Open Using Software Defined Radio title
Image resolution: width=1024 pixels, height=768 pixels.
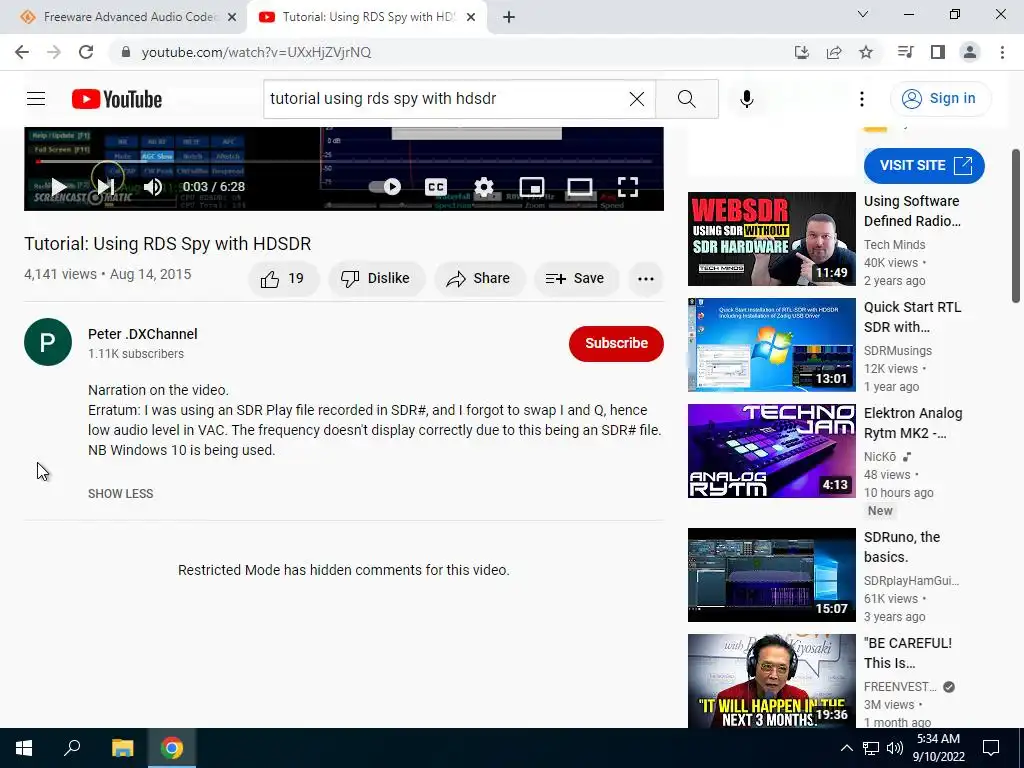tap(912, 211)
